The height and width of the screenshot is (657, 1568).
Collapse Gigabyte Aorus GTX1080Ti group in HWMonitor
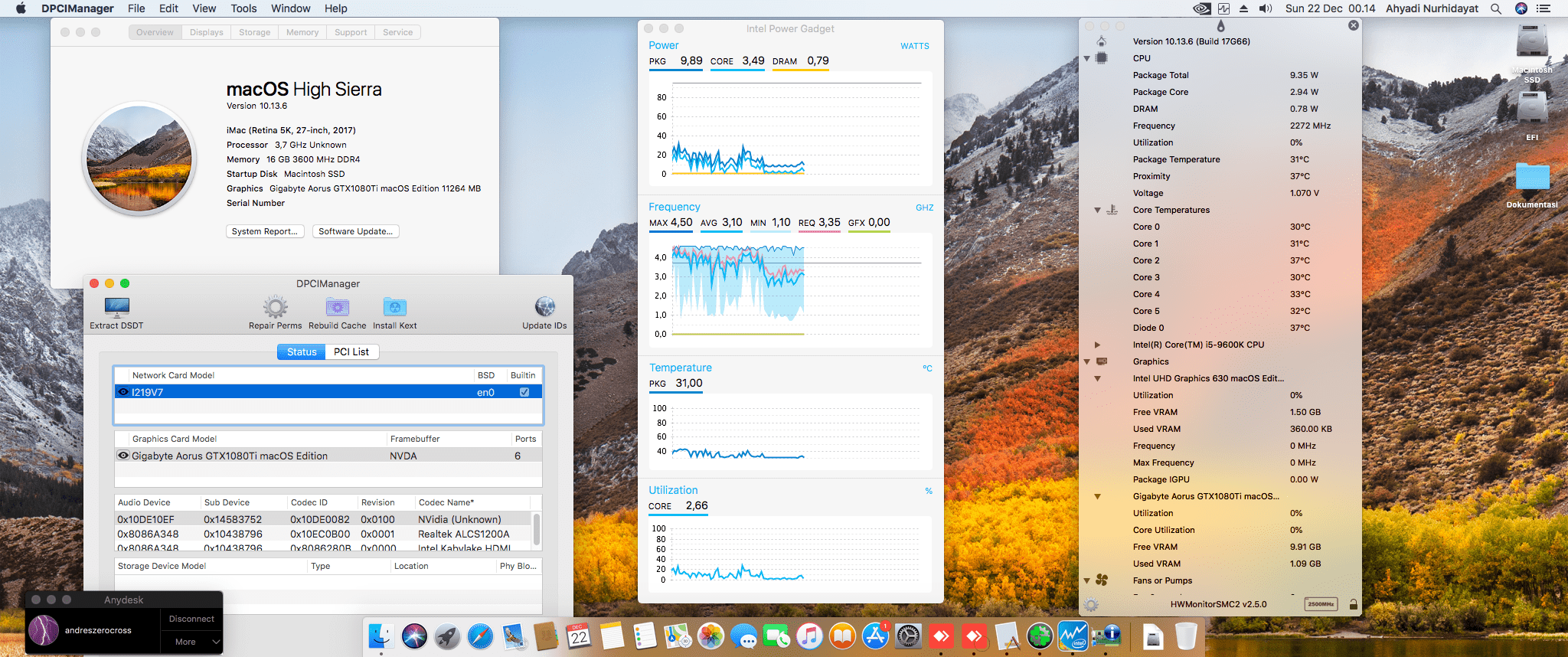pyautogui.click(x=1097, y=496)
